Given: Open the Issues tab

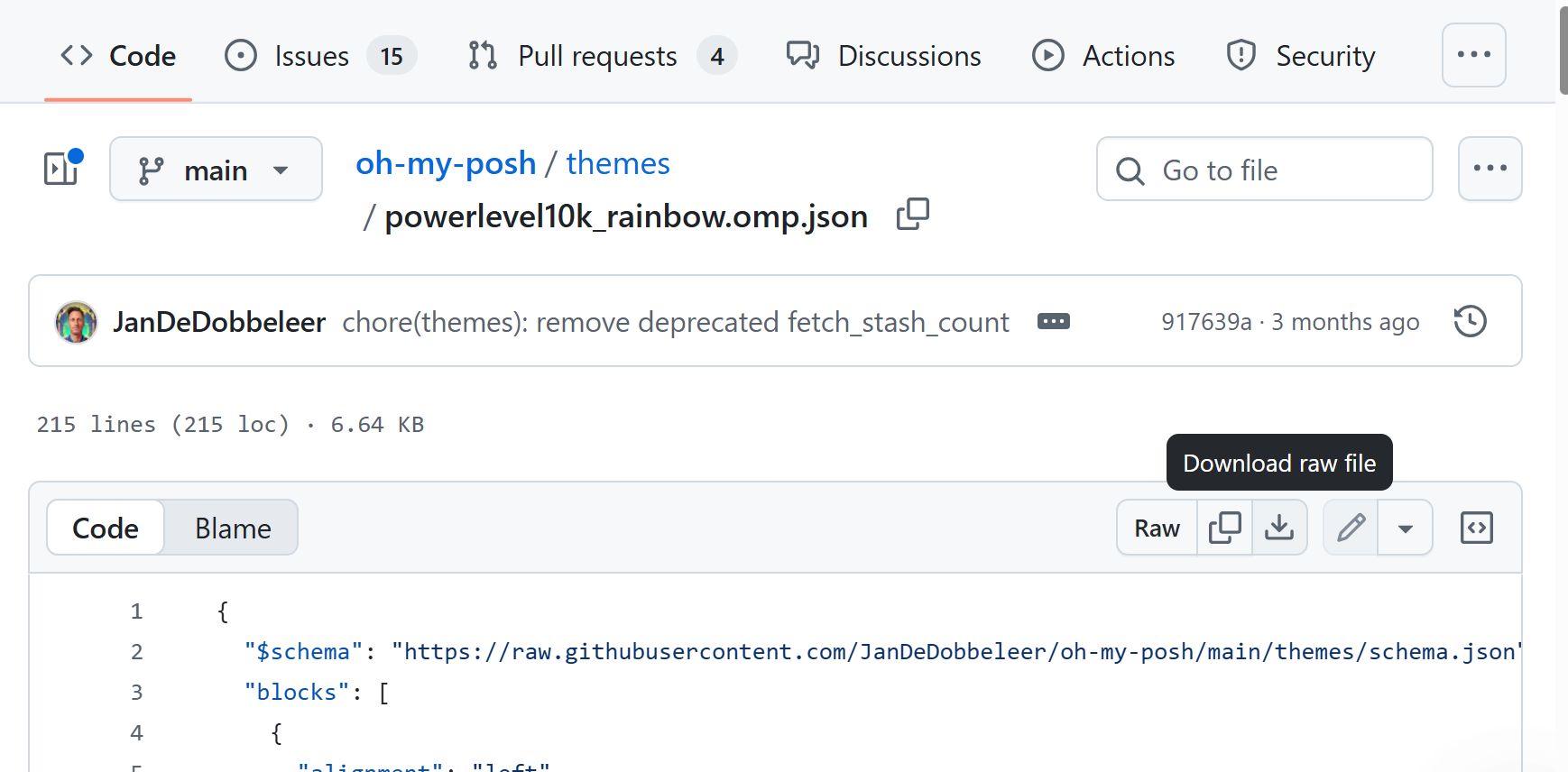Looking at the screenshot, I should click(x=320, y=56).
